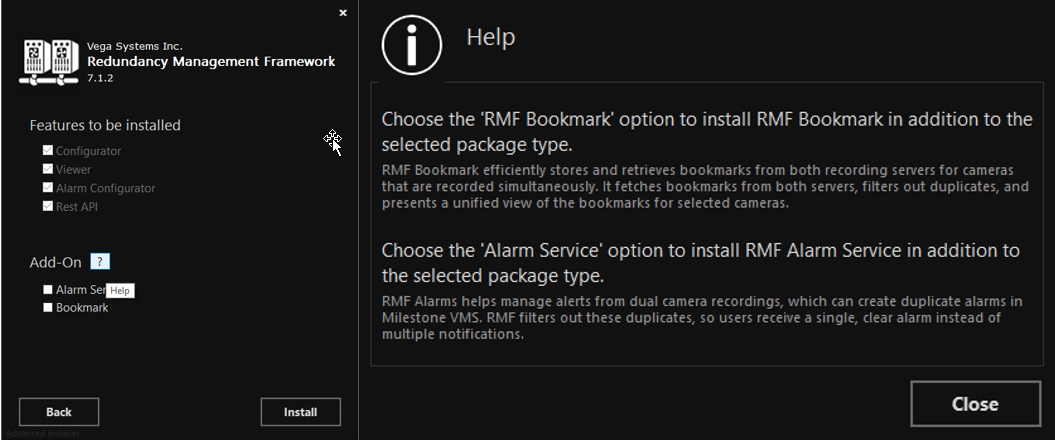The height and width of the screenshot is (440, 1055).
Task: Toggle the Alarm Configurator checkbox
Action: pos(48,188)
